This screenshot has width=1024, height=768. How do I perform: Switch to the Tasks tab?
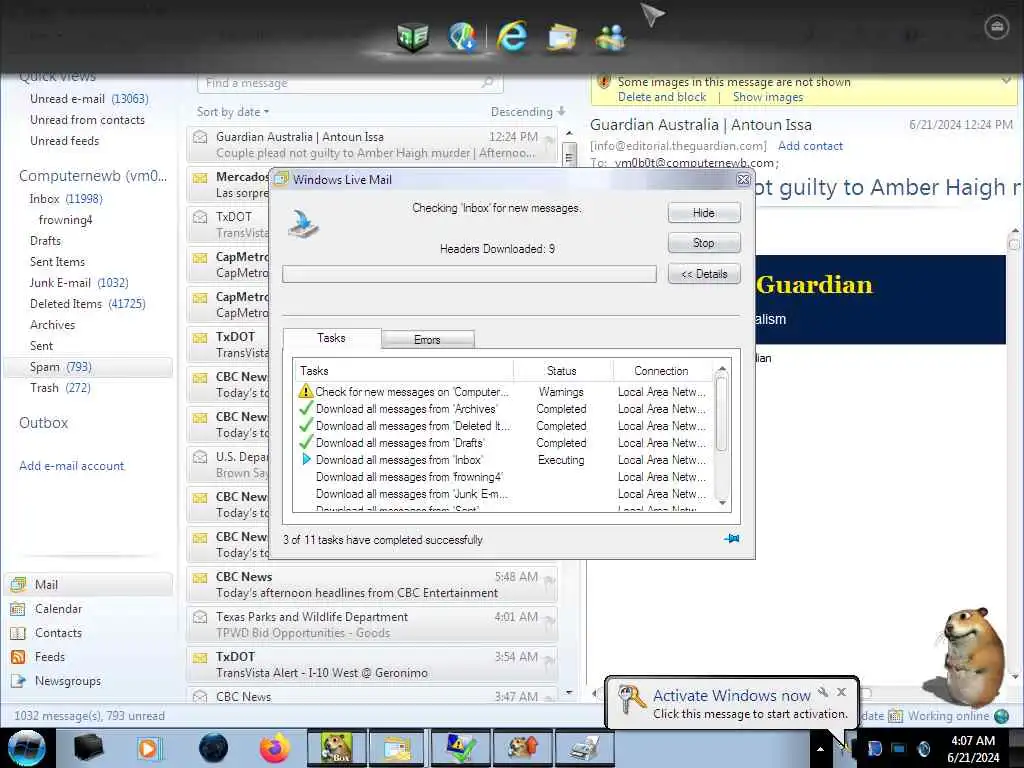pyautogui.click(x=331, y=338)
